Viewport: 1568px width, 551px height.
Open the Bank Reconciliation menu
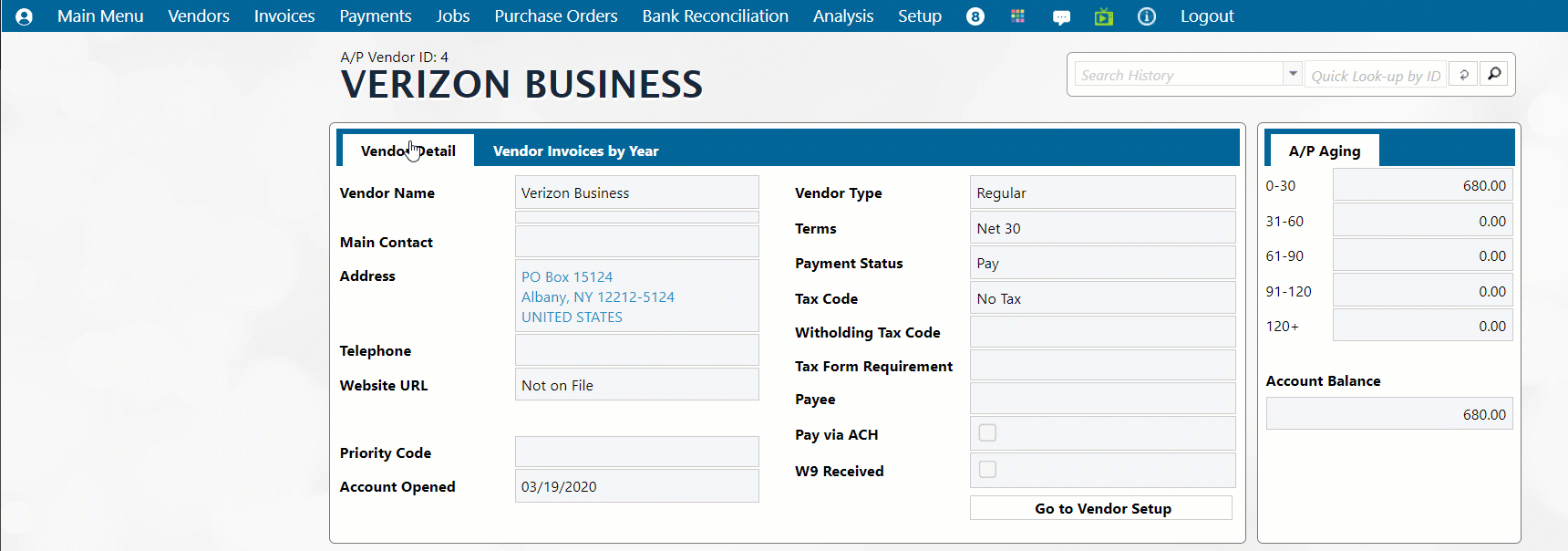click(x=715, y=16)
